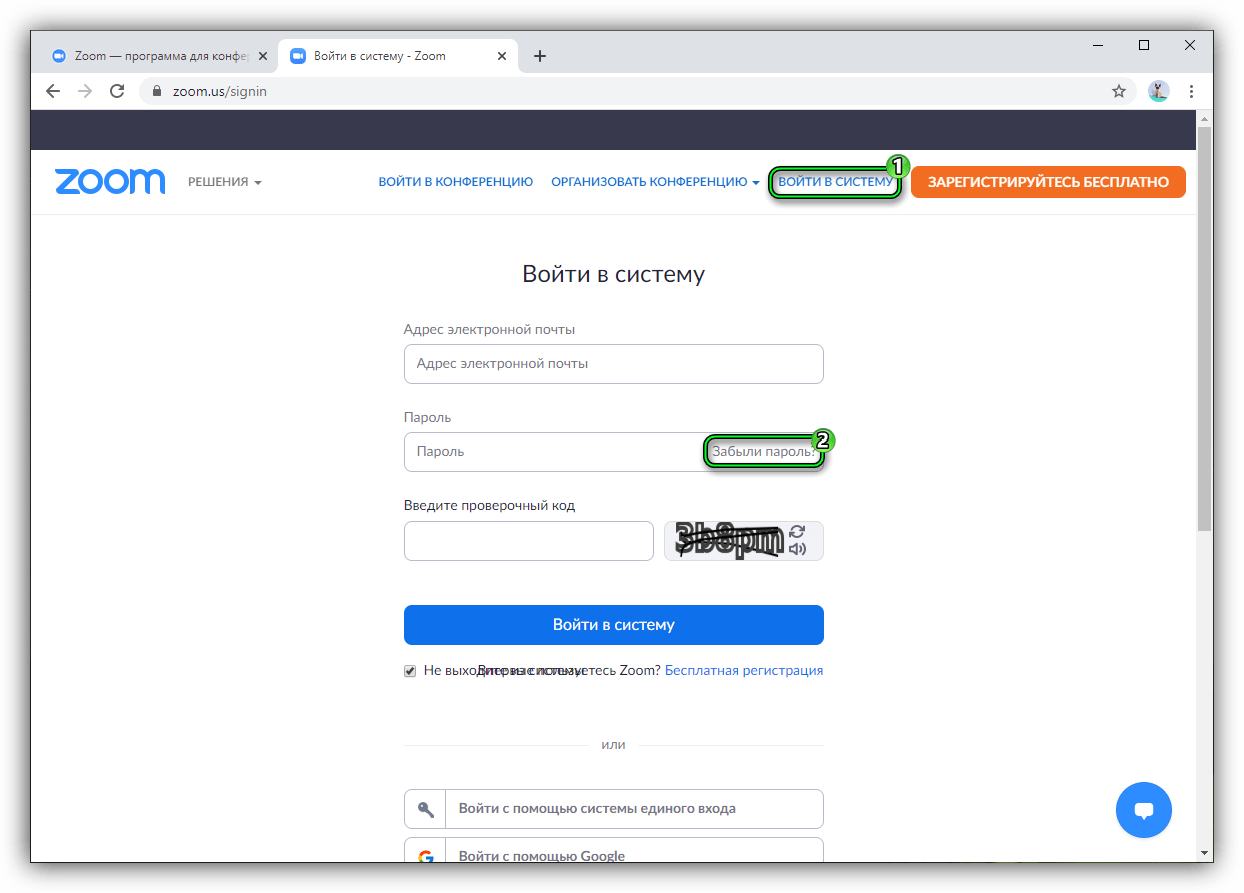Minimize the Chrome window
Screen dimensions: 1244x893
click(x=1098, y=45)
